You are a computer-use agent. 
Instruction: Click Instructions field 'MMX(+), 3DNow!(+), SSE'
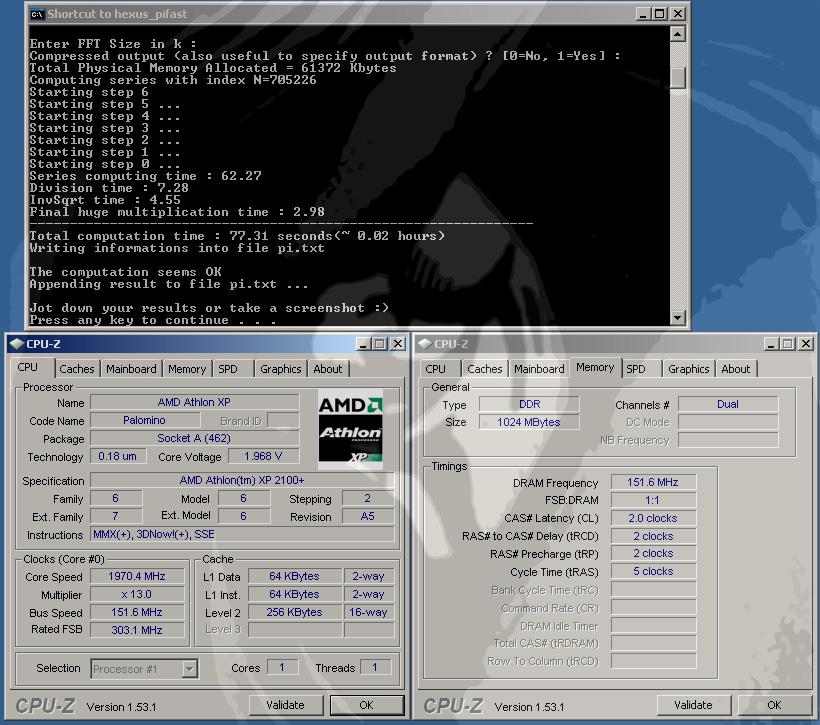pyautogui.click(x=242, y=534)
